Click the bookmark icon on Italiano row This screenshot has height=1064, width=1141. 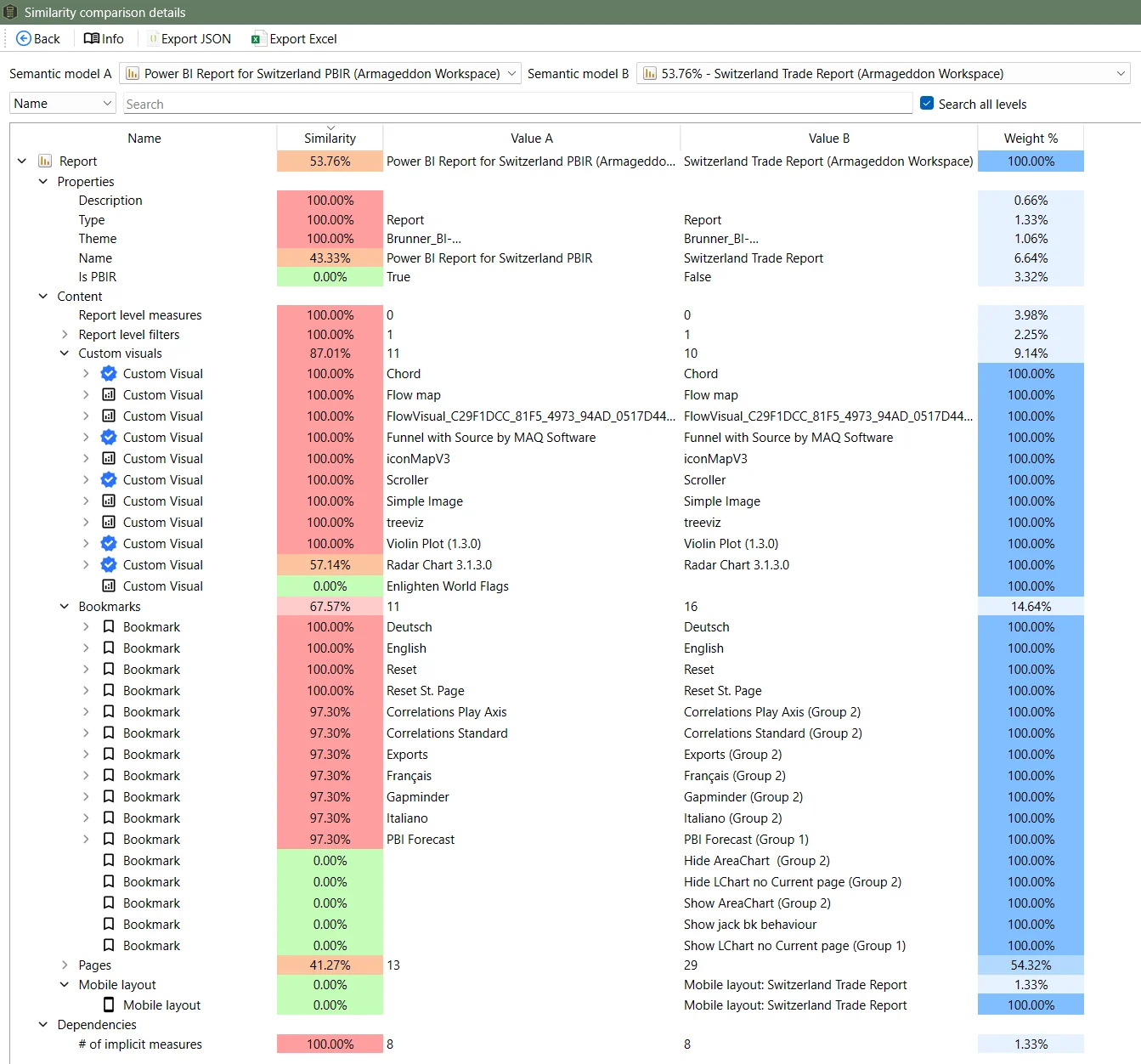click(x=109, y=818)
